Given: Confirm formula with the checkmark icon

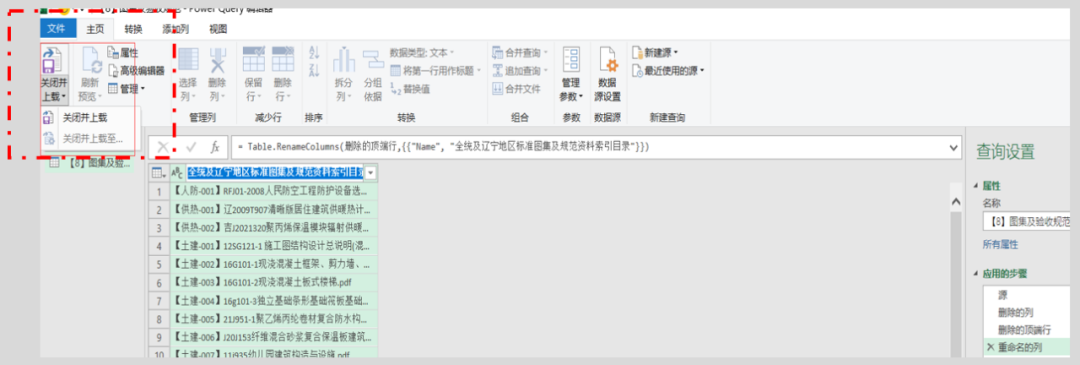Looking at the screenshot, I should [x=191, y=147].
